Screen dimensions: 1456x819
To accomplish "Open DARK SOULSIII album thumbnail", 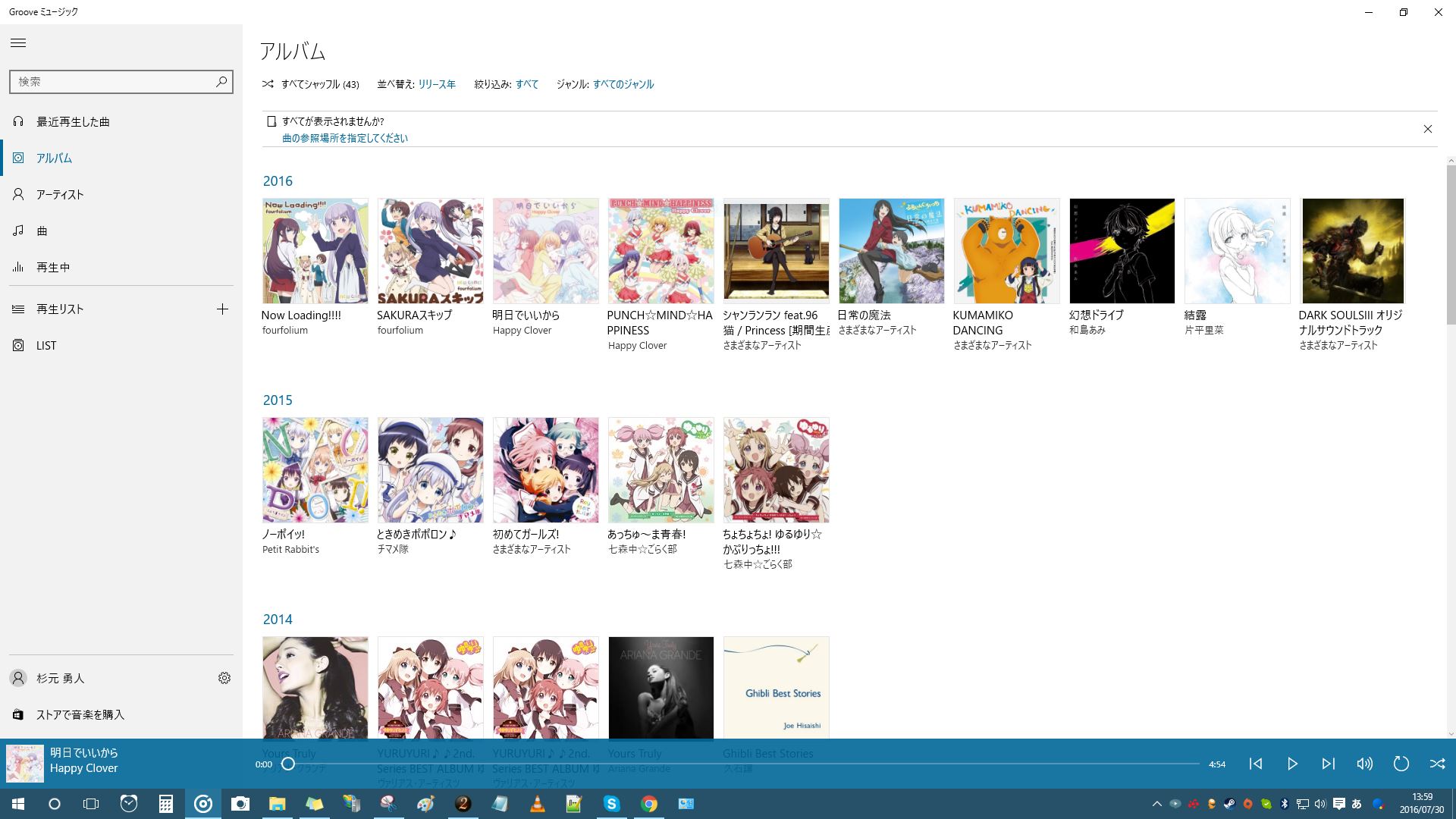I will click(1353, 250).
